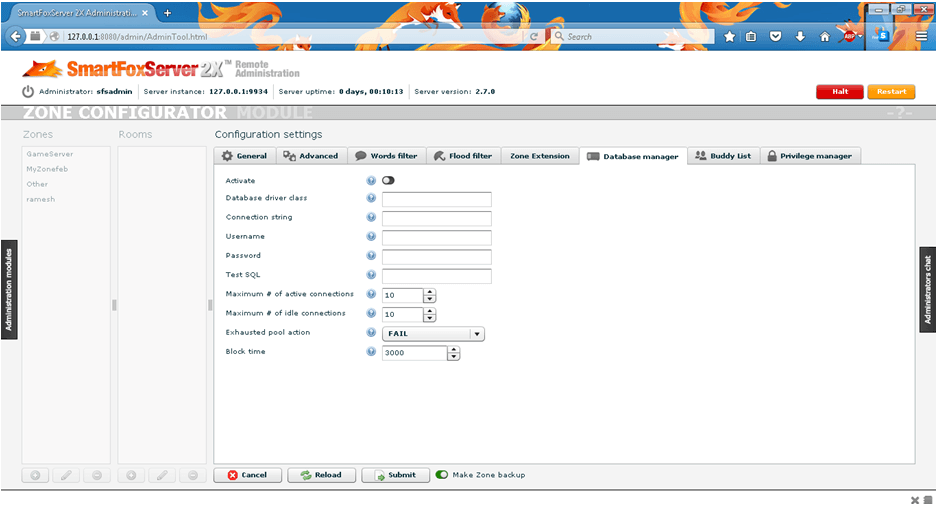Show help for Connection string
The image size is (941, 509).
(371, 217)
